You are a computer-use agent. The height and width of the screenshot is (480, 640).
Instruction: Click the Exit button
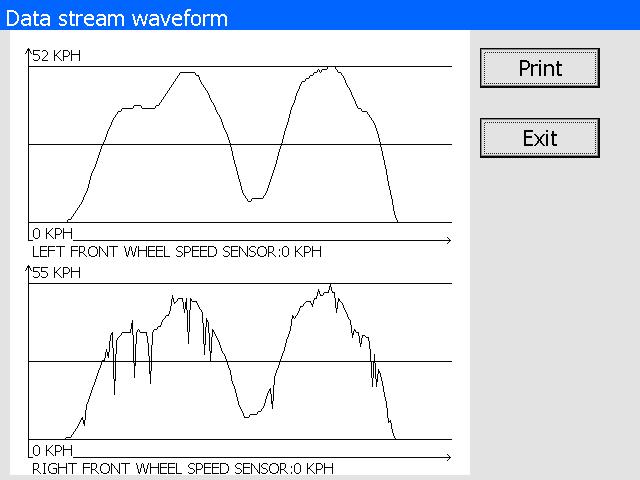540,138
